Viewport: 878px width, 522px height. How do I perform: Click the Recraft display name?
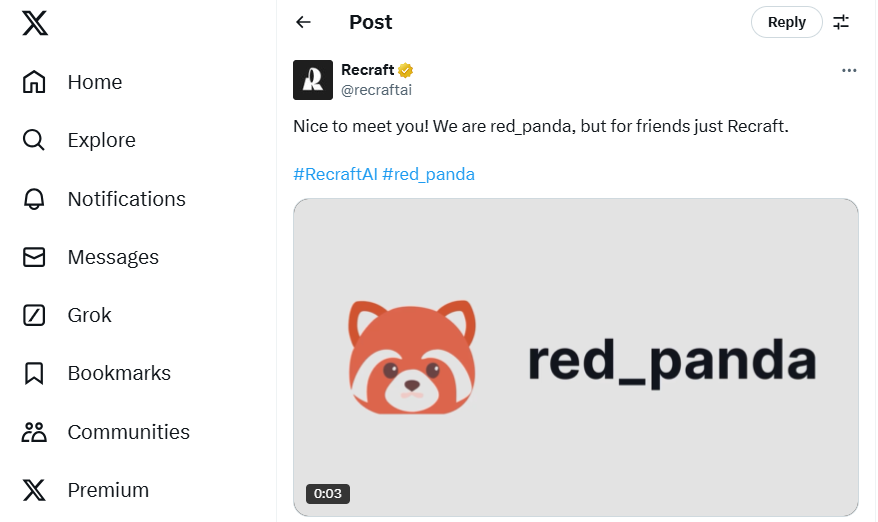tap(368, 69)
